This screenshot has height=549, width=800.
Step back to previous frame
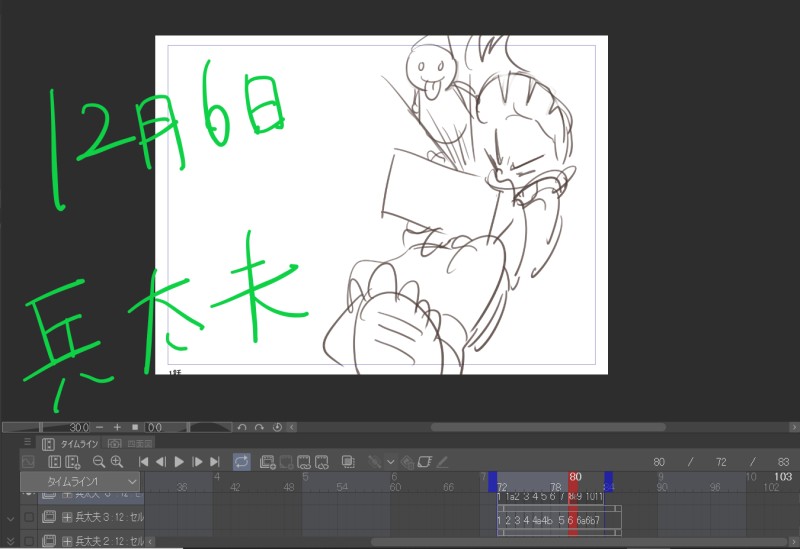[x=161, y=462]
